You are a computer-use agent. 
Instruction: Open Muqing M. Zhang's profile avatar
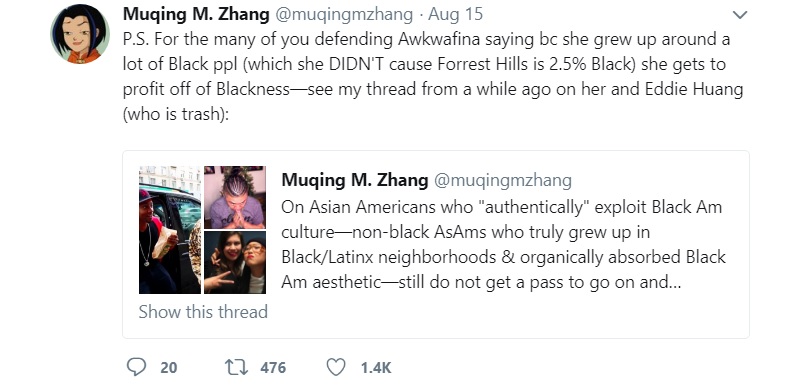pyautogui.click(x=80, y=34)
